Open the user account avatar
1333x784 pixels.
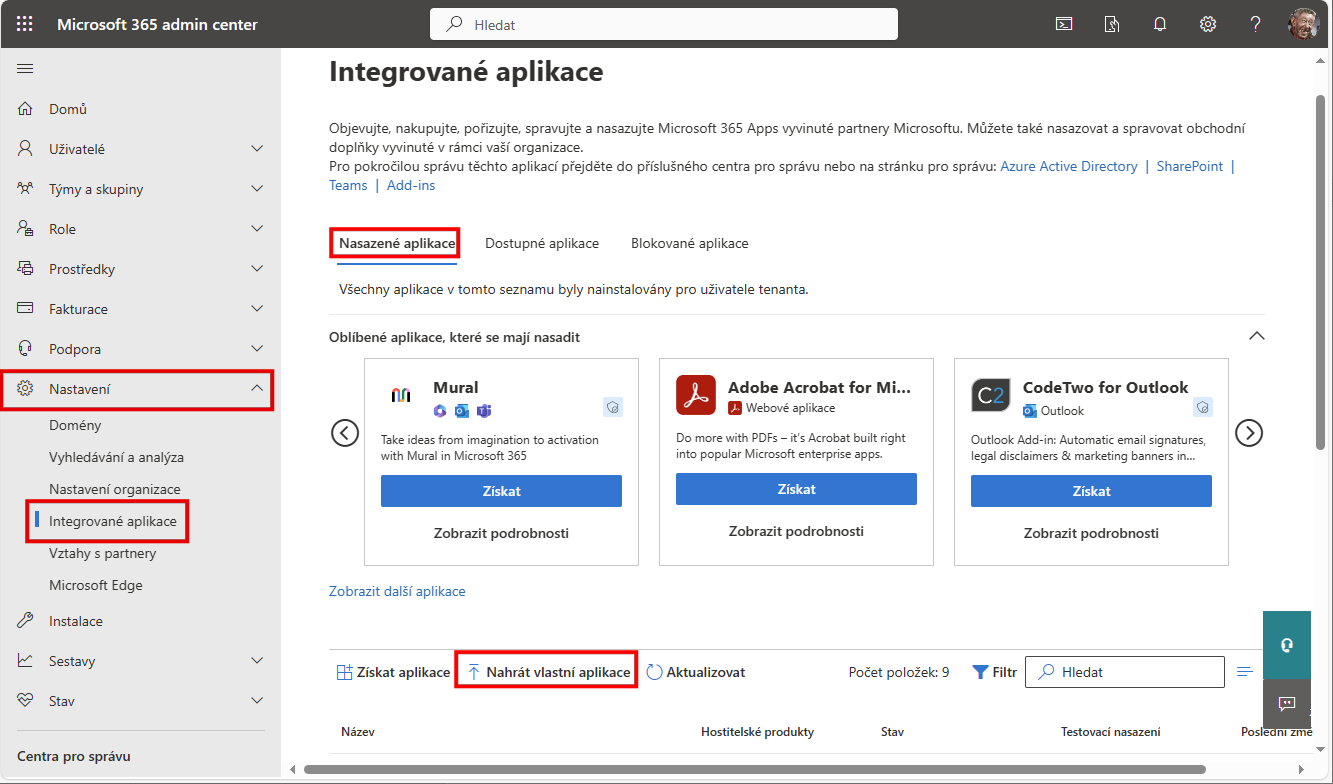point(1304,24)
